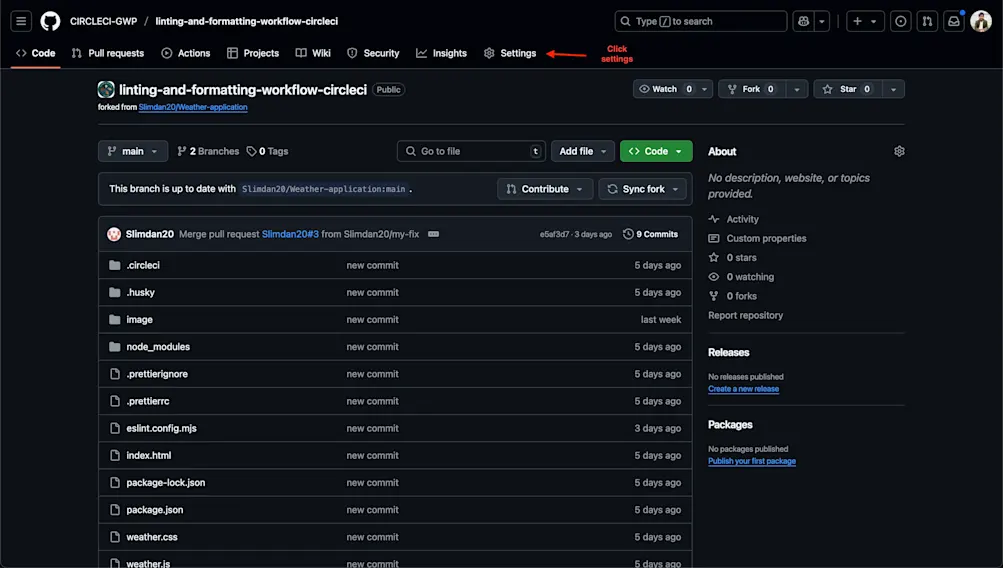Viewport: 1003px width, 568px height.
Task: Edit repository details gear icon in About
Action: (899, 151)
